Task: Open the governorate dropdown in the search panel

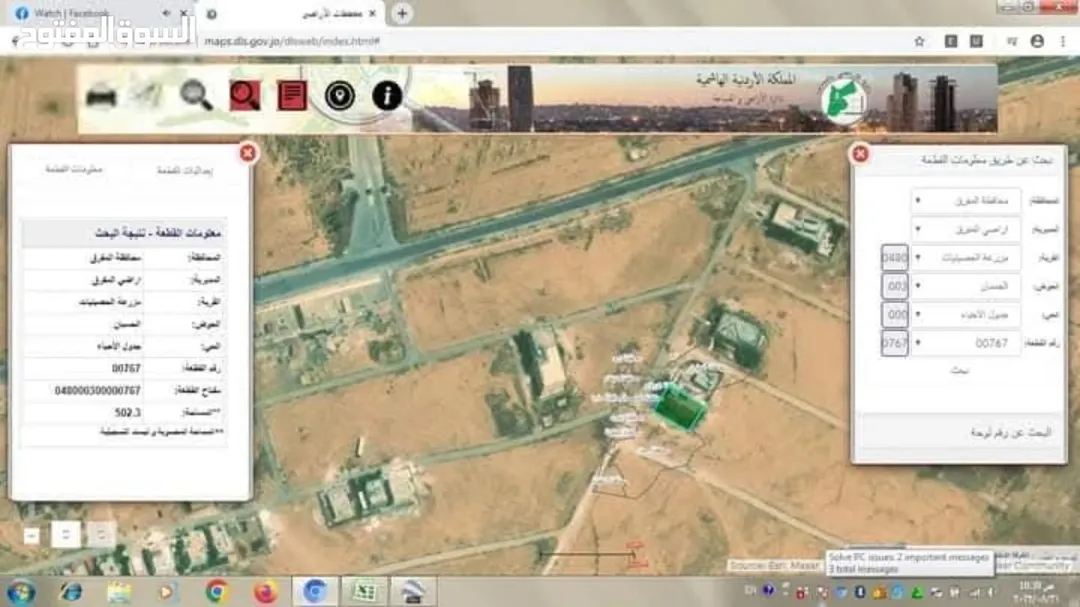Action: pos(965,200)
